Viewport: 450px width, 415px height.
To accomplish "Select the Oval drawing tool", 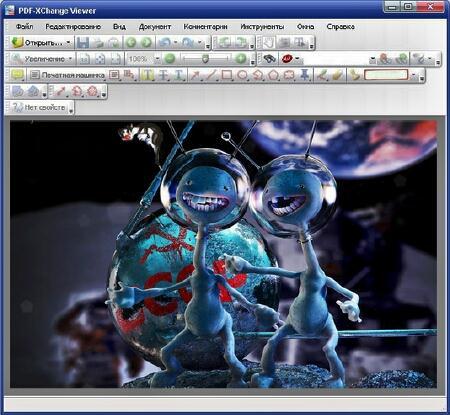I will (242, 75).
